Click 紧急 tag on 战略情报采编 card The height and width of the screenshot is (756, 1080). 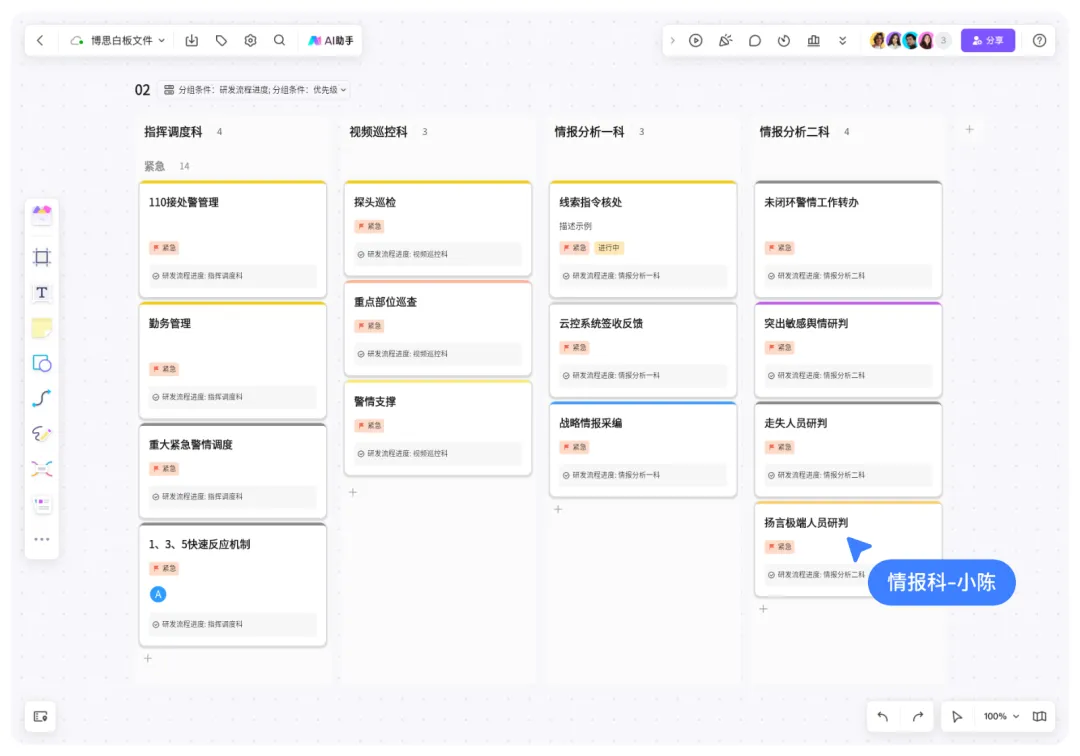pyautogui.click(x=574, y=447)
